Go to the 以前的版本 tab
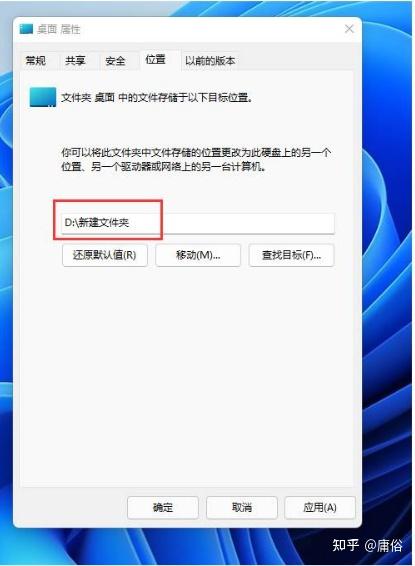The height and width of the screenshot is (566, 415). [210, 60]
